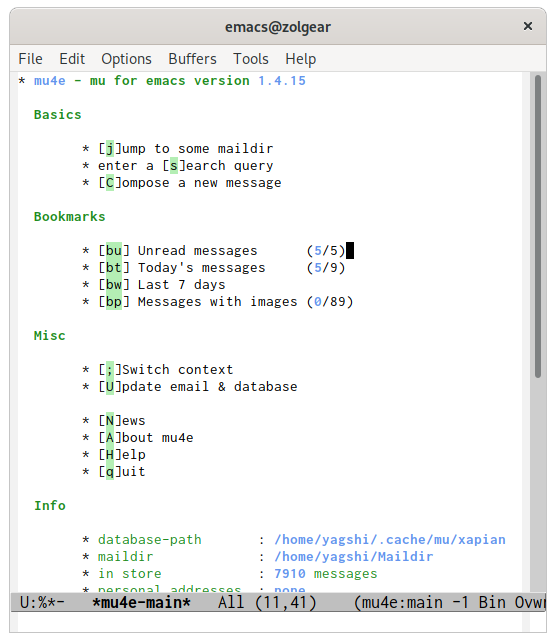Click the Info section heading

pos(50,506)
